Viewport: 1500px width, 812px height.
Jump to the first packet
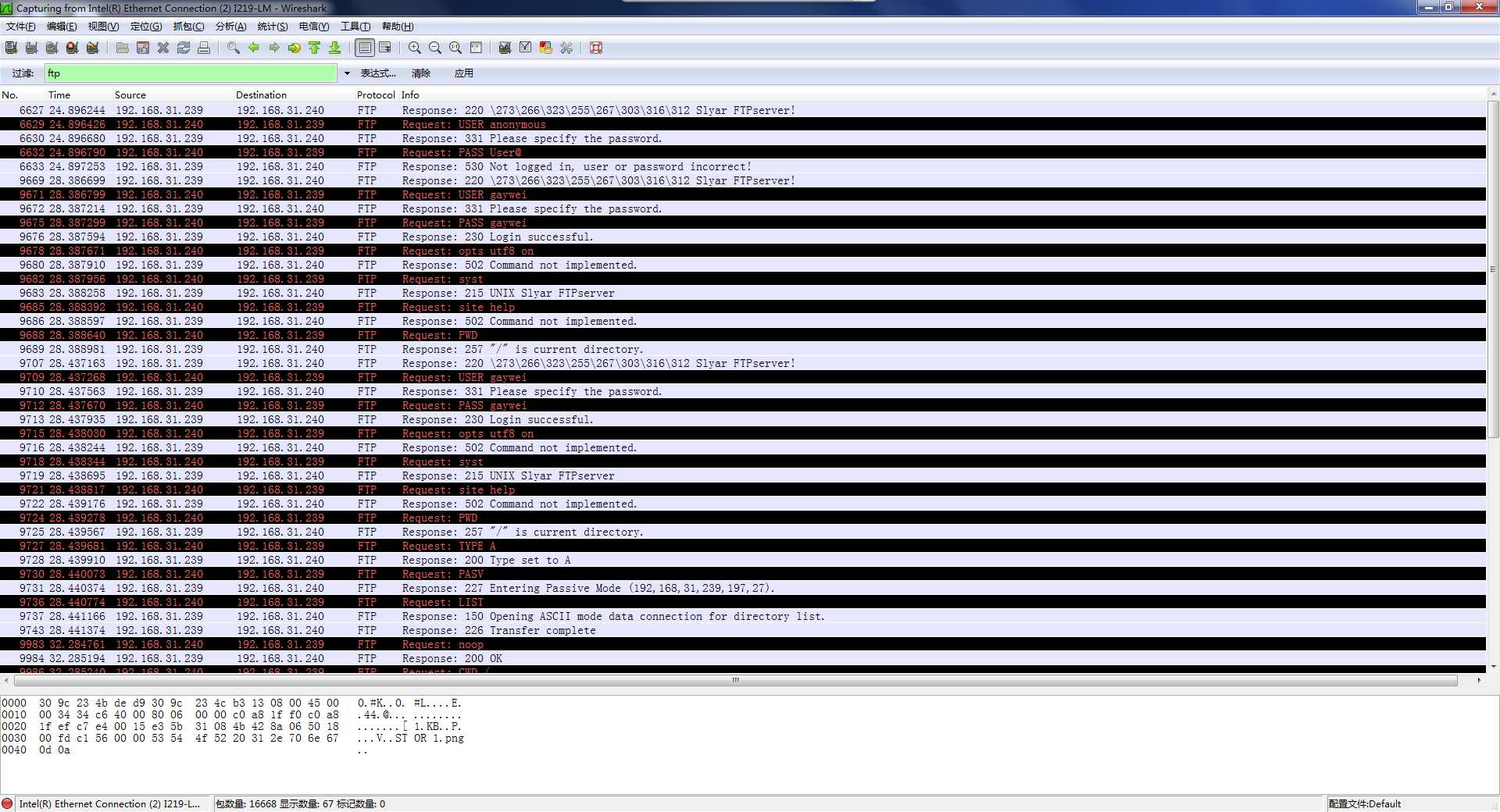(x=315, y=48)
